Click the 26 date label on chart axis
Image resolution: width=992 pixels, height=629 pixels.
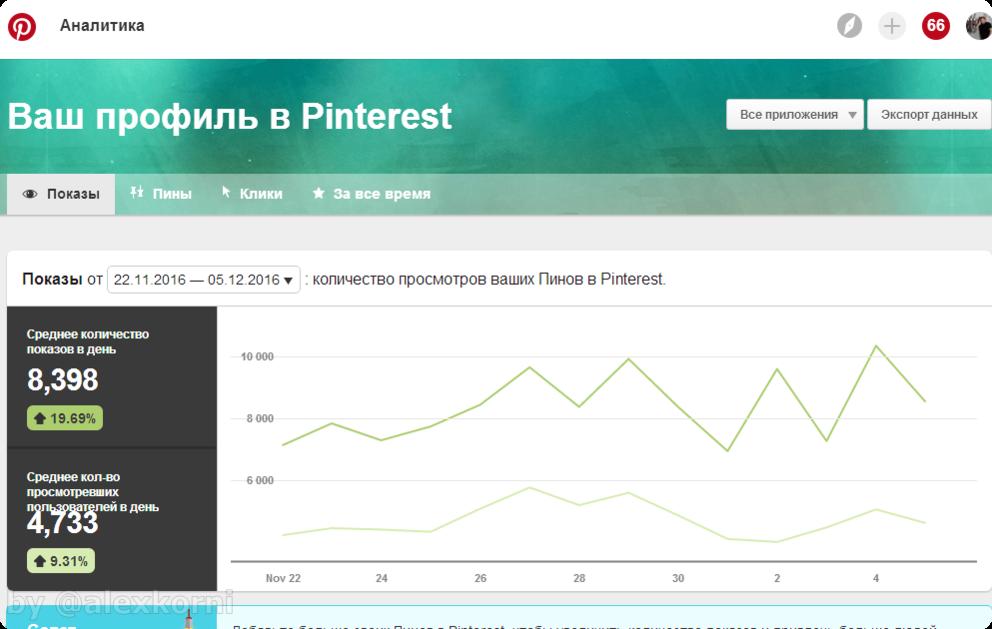click(480, 578)
